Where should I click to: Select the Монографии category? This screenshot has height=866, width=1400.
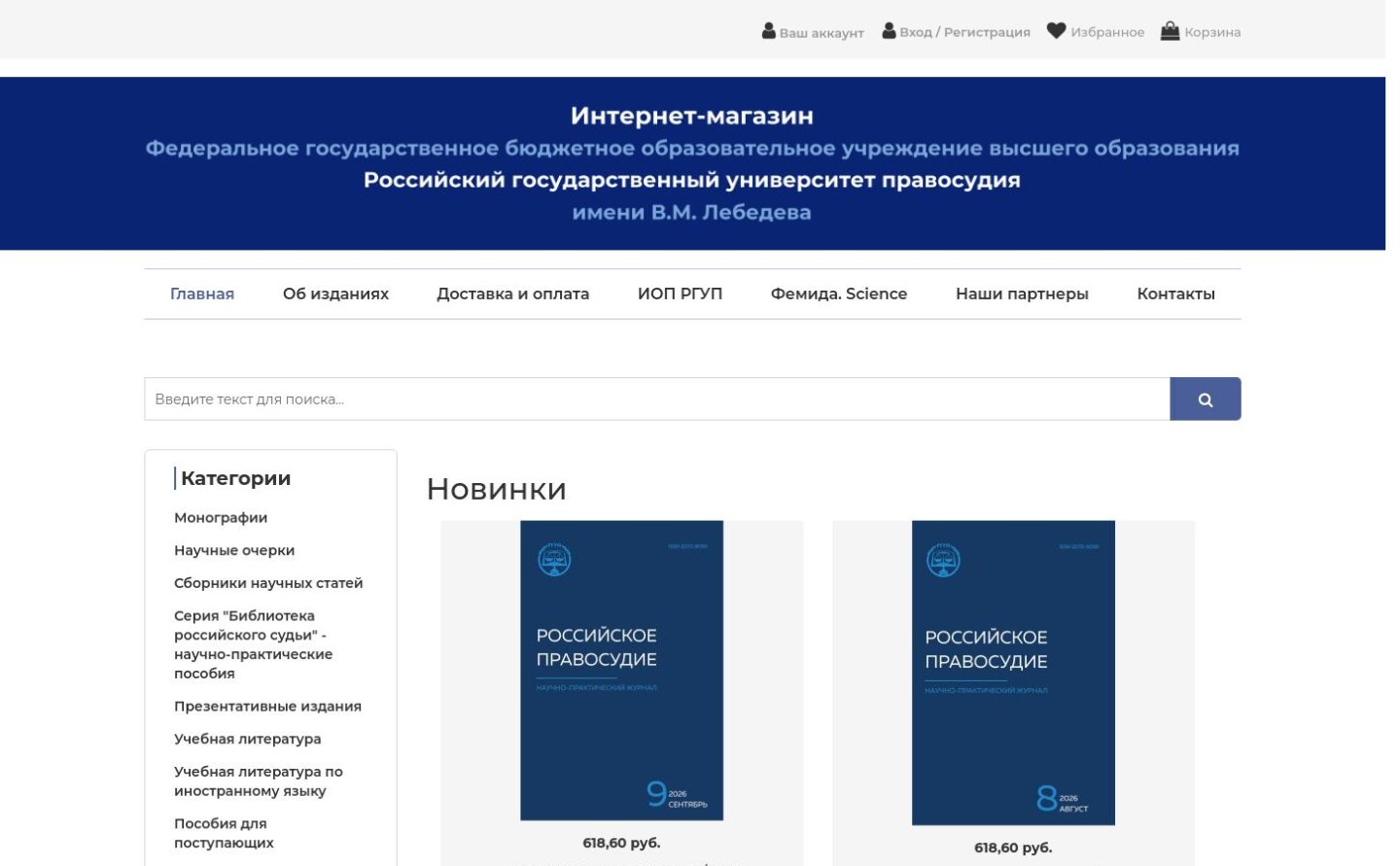pyautogui.click(x=221, y=518)
